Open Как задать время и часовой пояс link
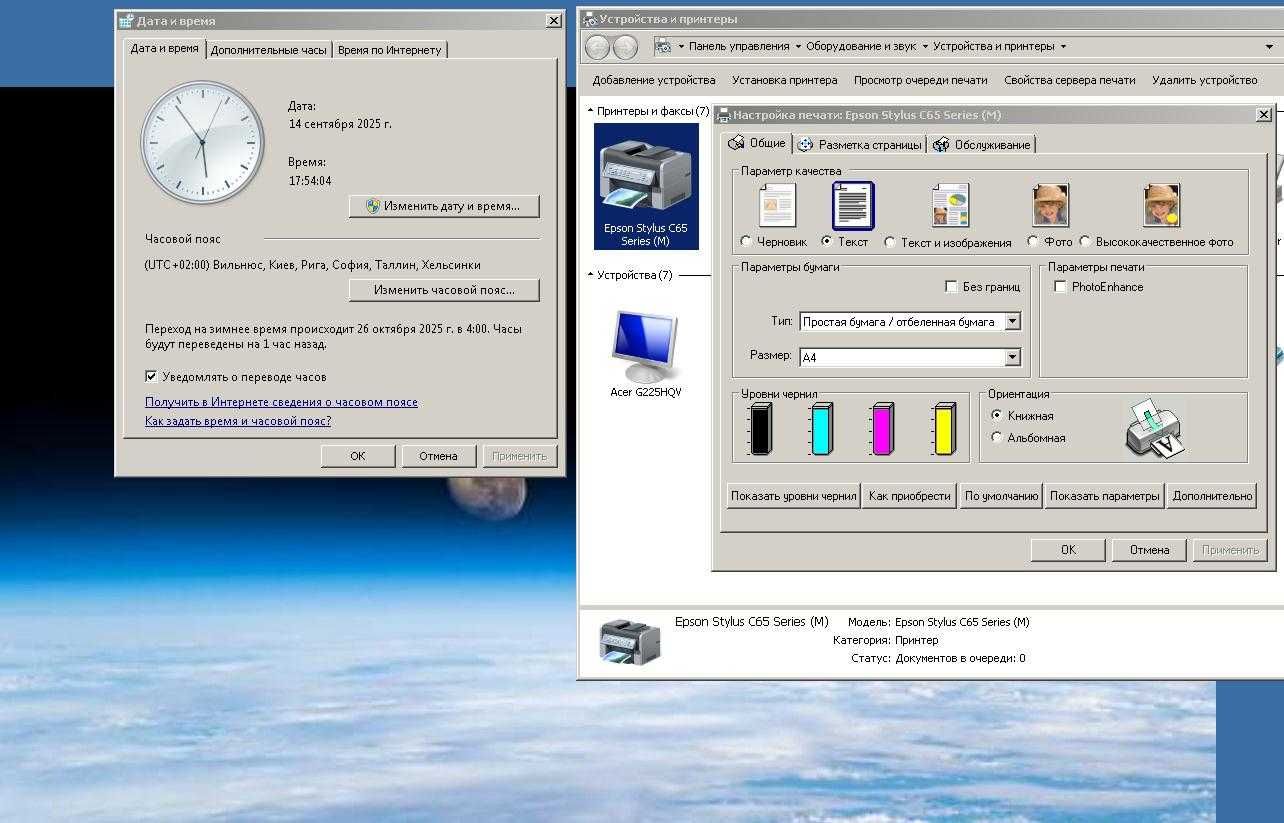This screenshot has width=1284, height=823. tap(238, 421)
